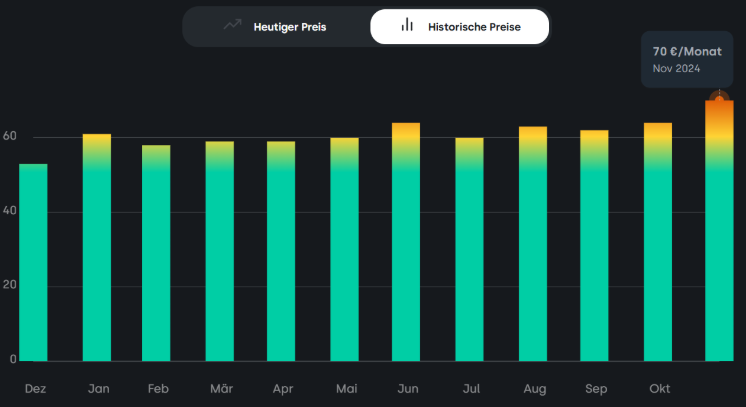The height and width of the screenshot is (407, 746).
Task: Click the 'Jul' axis label
Action: (471, 389)
